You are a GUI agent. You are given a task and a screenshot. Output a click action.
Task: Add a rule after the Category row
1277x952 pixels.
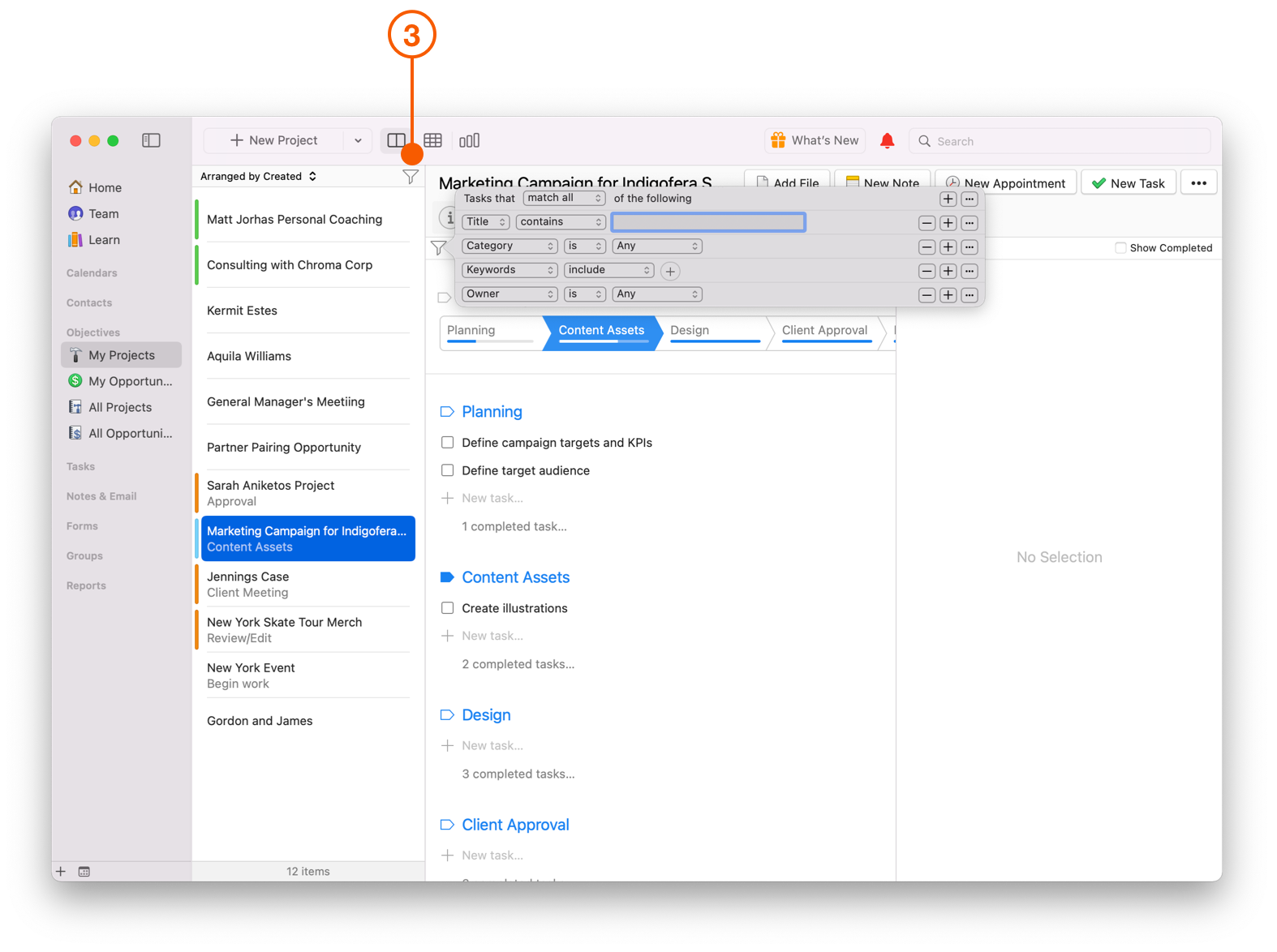(x=948, y=247)
